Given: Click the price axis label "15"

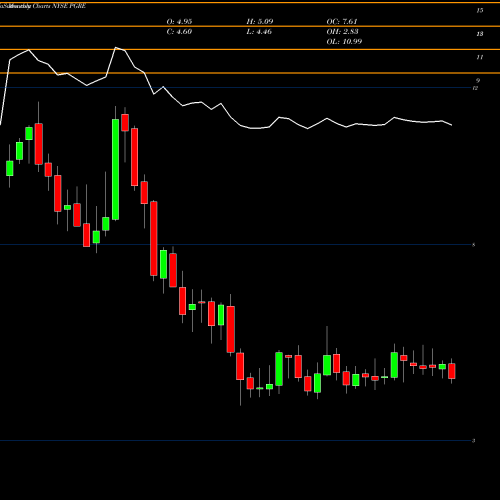Looking at the screenshot, I should click(x=479, y=10).
